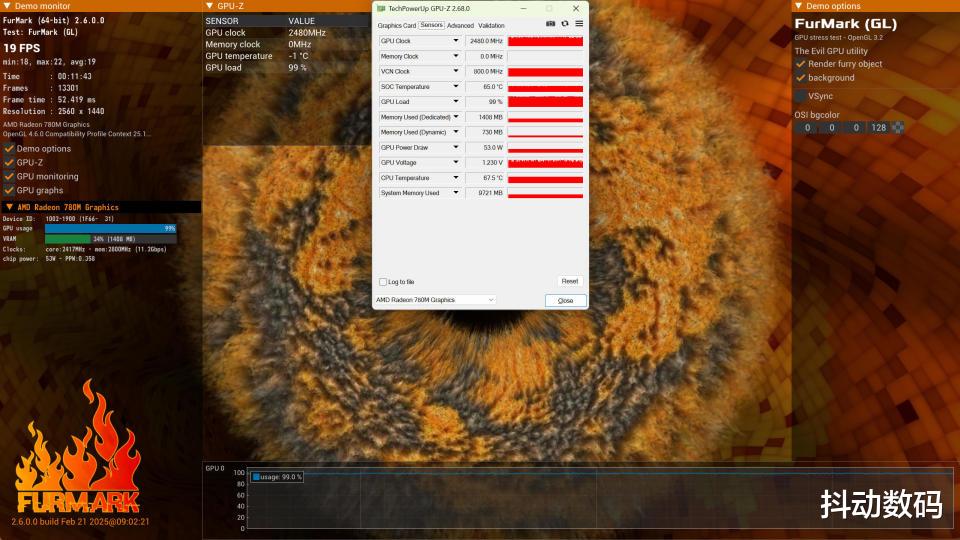Click the VRAM green usage bar

[x=67, y=239]
